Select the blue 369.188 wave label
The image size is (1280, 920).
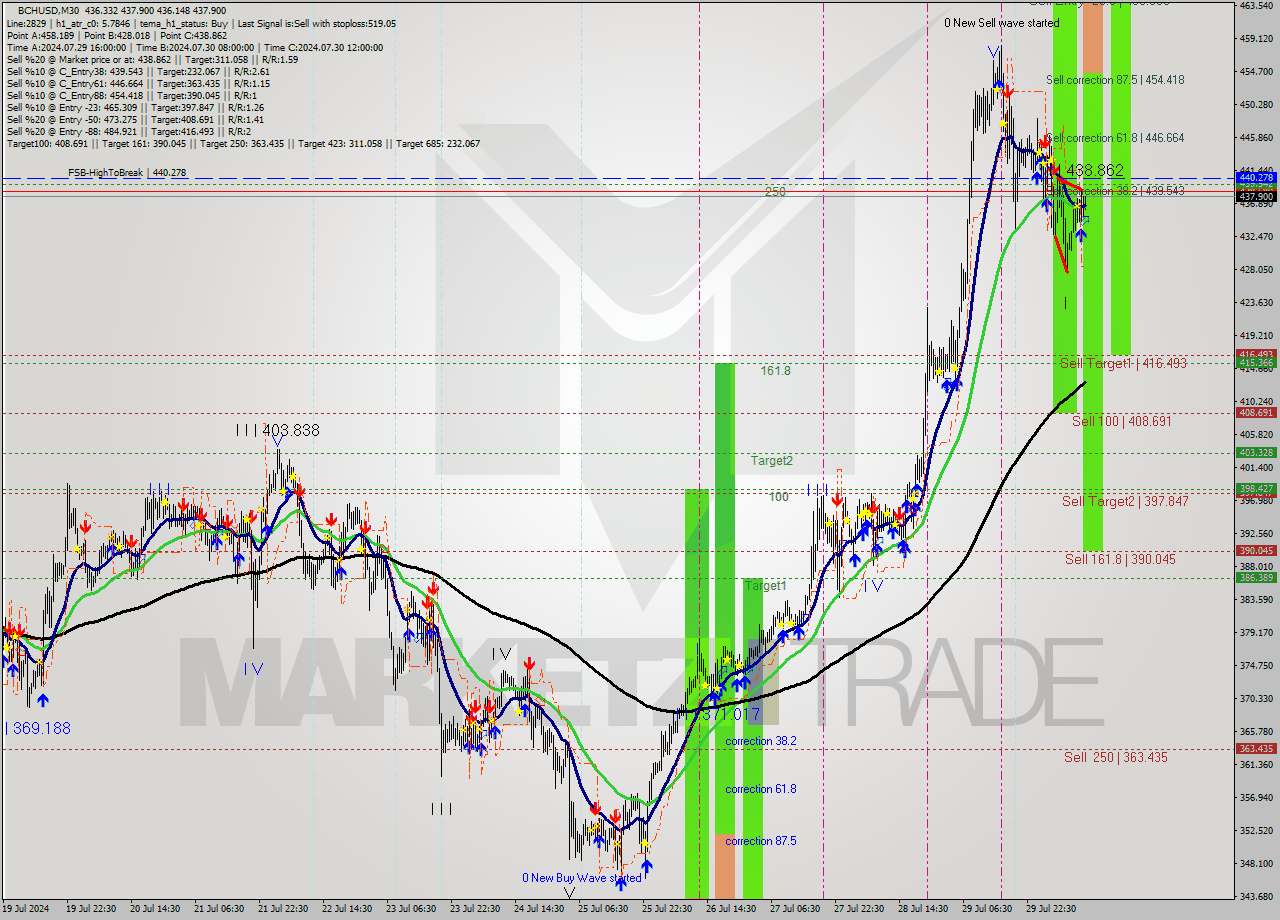38,729
